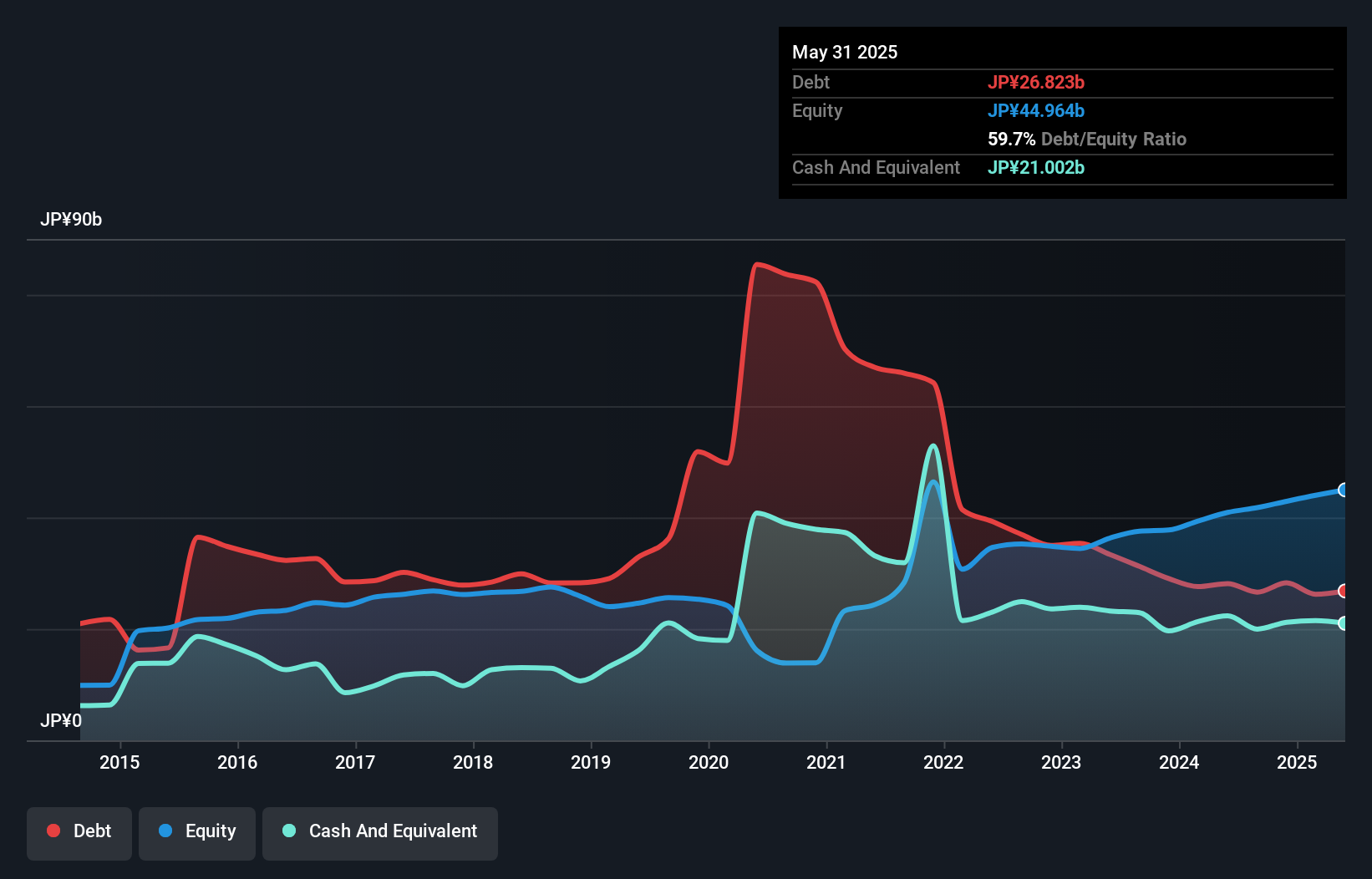Click the 2020 debt peak on the red area
1372x879 pixels.
[759, 264]
